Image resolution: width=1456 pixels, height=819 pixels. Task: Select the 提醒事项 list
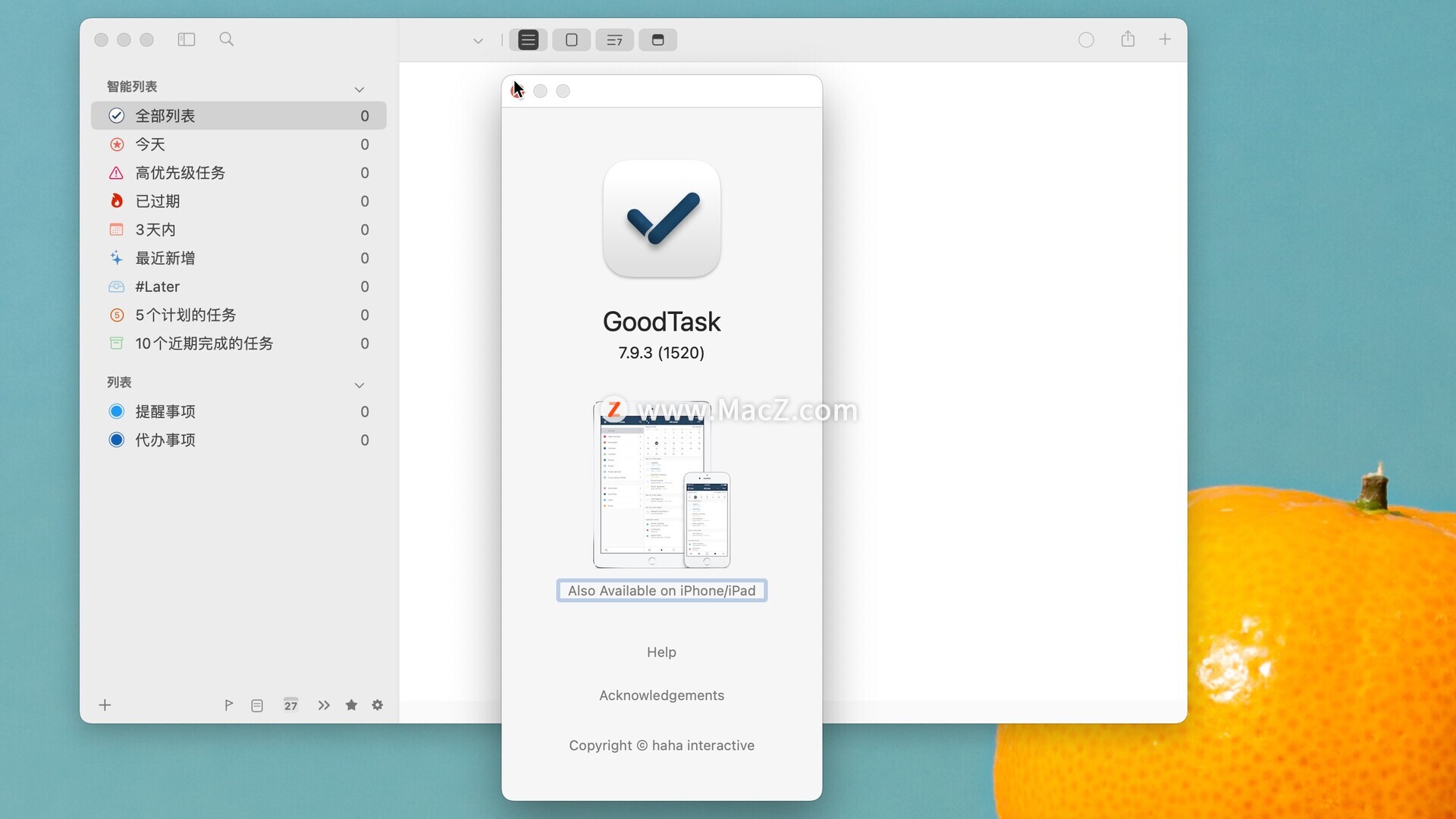(x=239, y=411)
